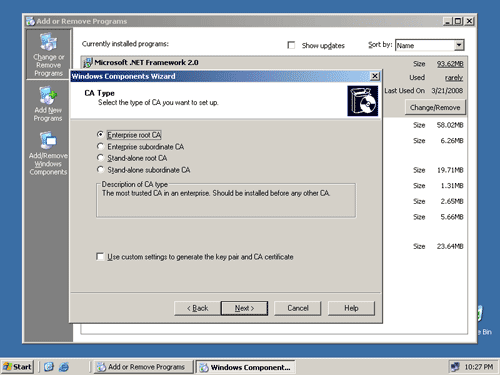500x375 pixels.
Task: Choose Enterprise subordinate CA radio button
Action: (100, 146)
